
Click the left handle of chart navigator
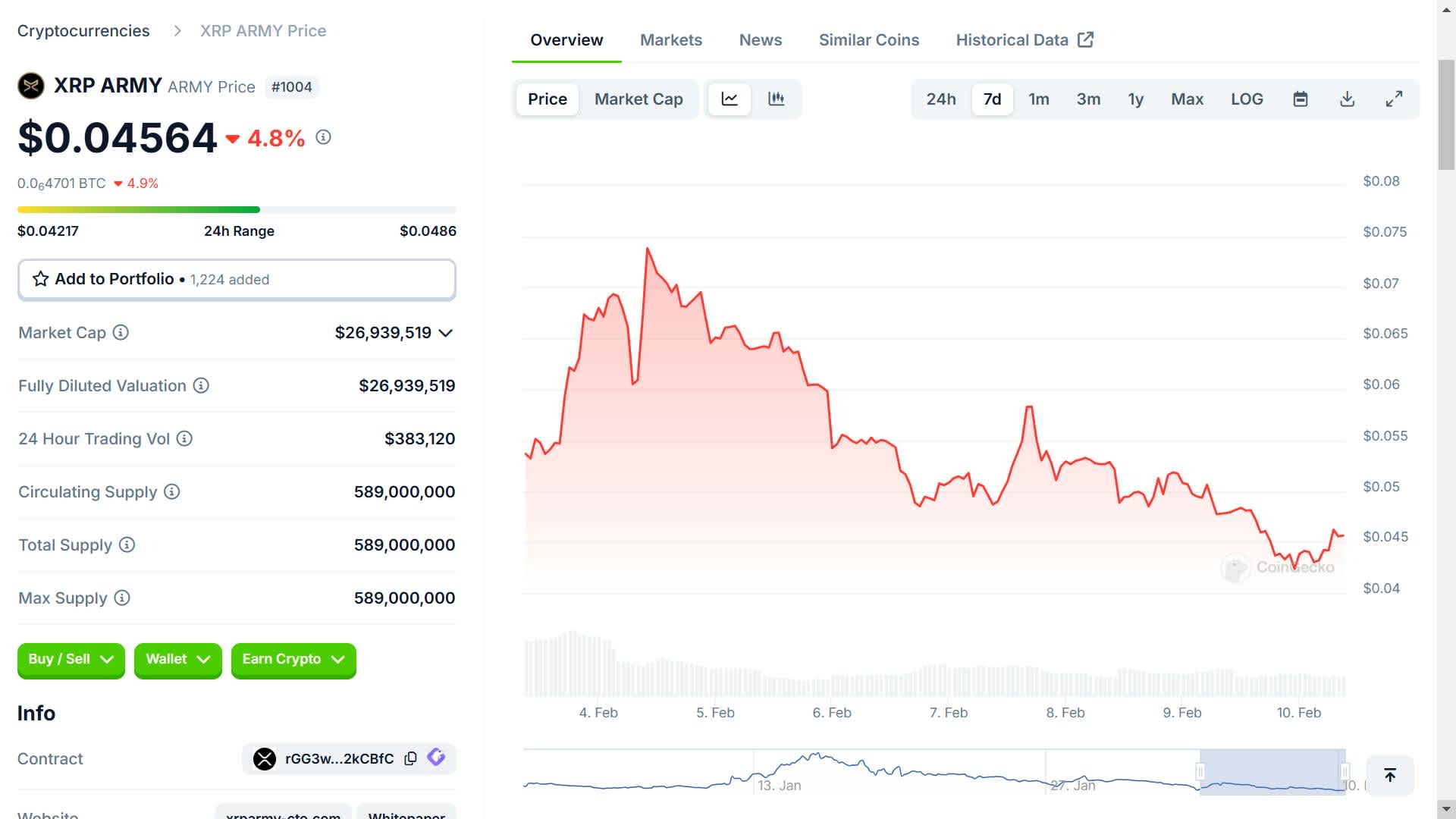pyautogui.click(x=1200, y=772)
